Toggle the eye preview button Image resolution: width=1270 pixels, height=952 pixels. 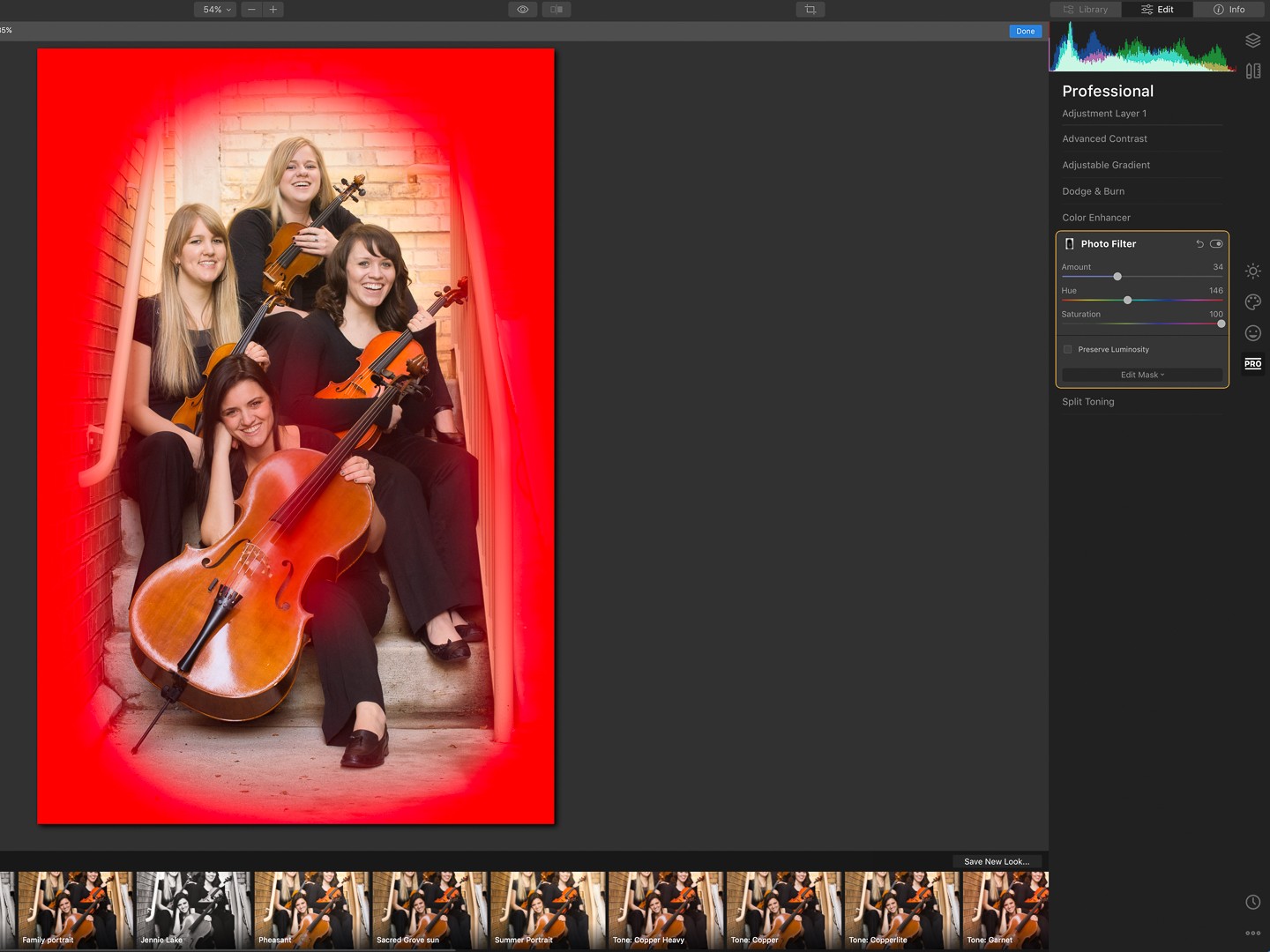coord(523,10)
